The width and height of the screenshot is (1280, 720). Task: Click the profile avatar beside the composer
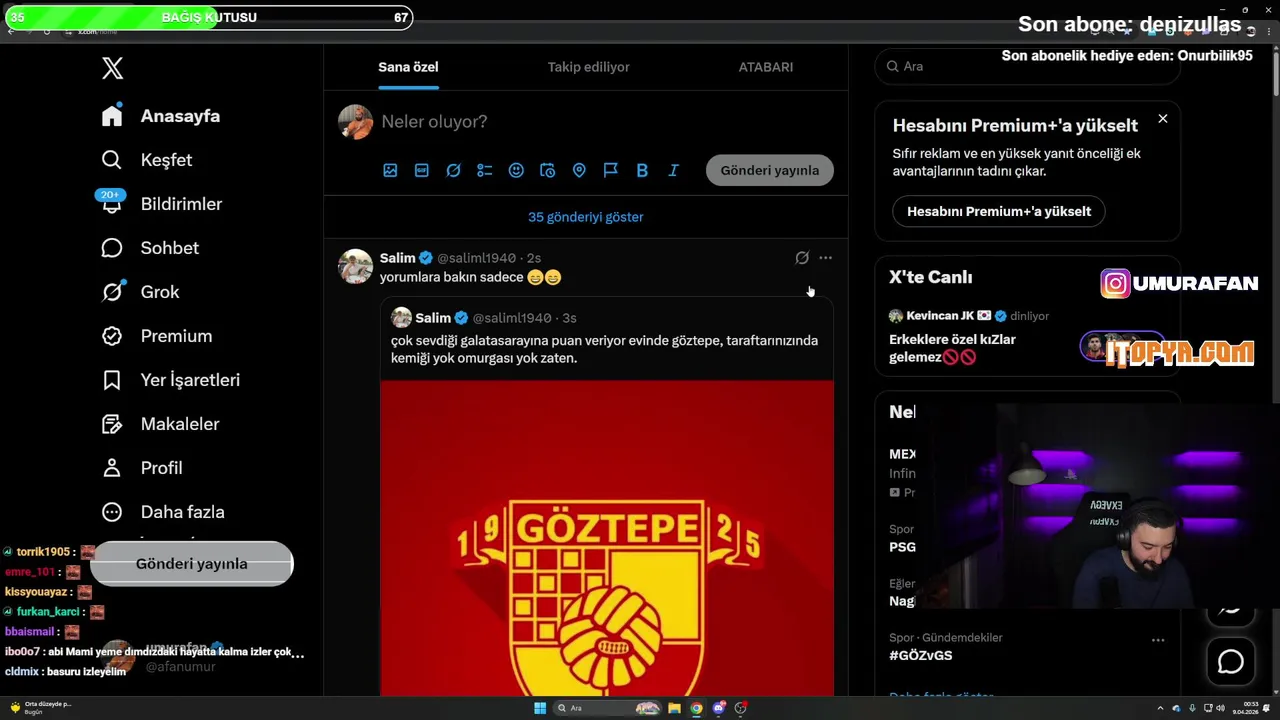point(355,122)
